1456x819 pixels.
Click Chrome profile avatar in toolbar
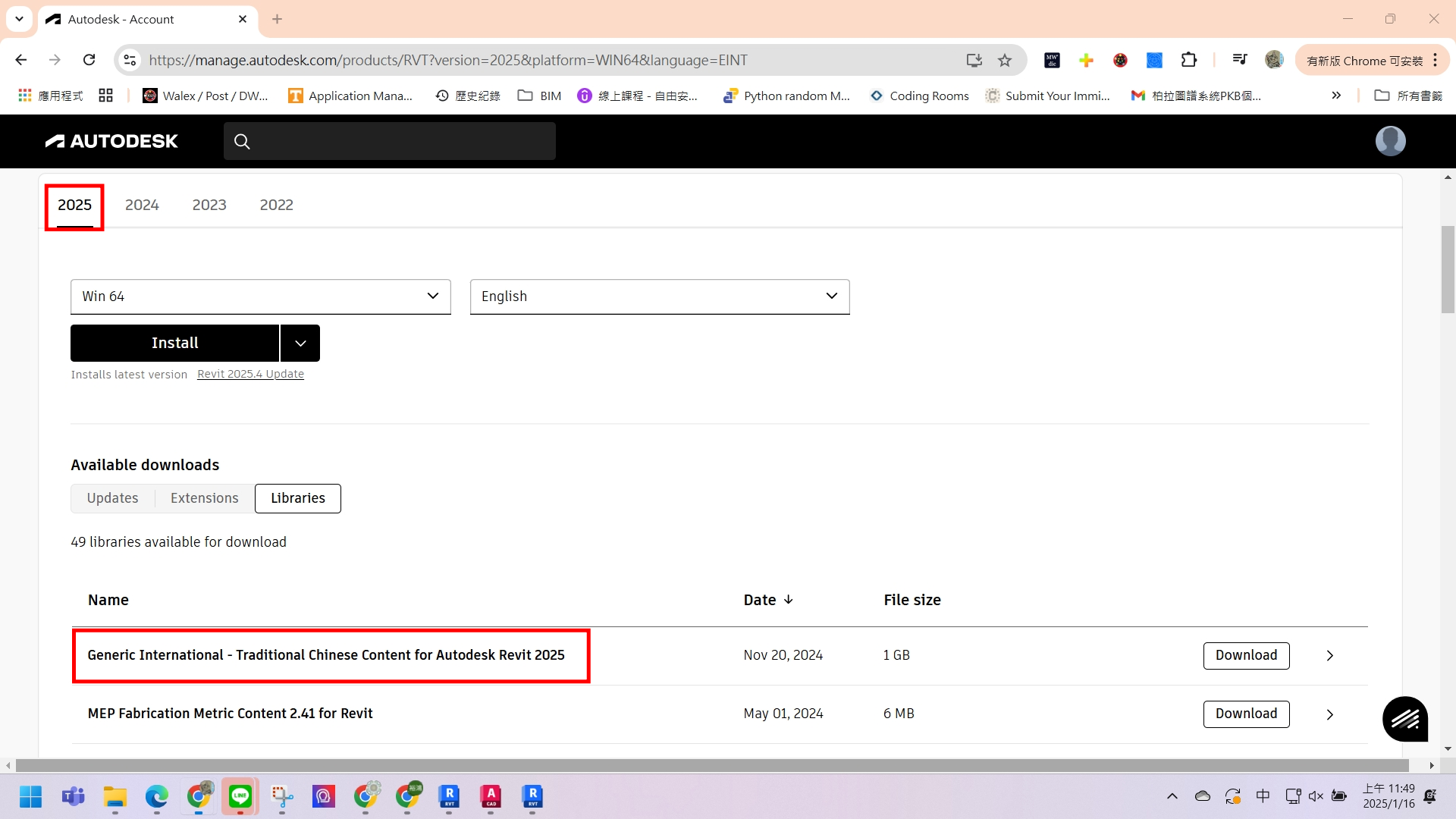tap(1274, 60)
